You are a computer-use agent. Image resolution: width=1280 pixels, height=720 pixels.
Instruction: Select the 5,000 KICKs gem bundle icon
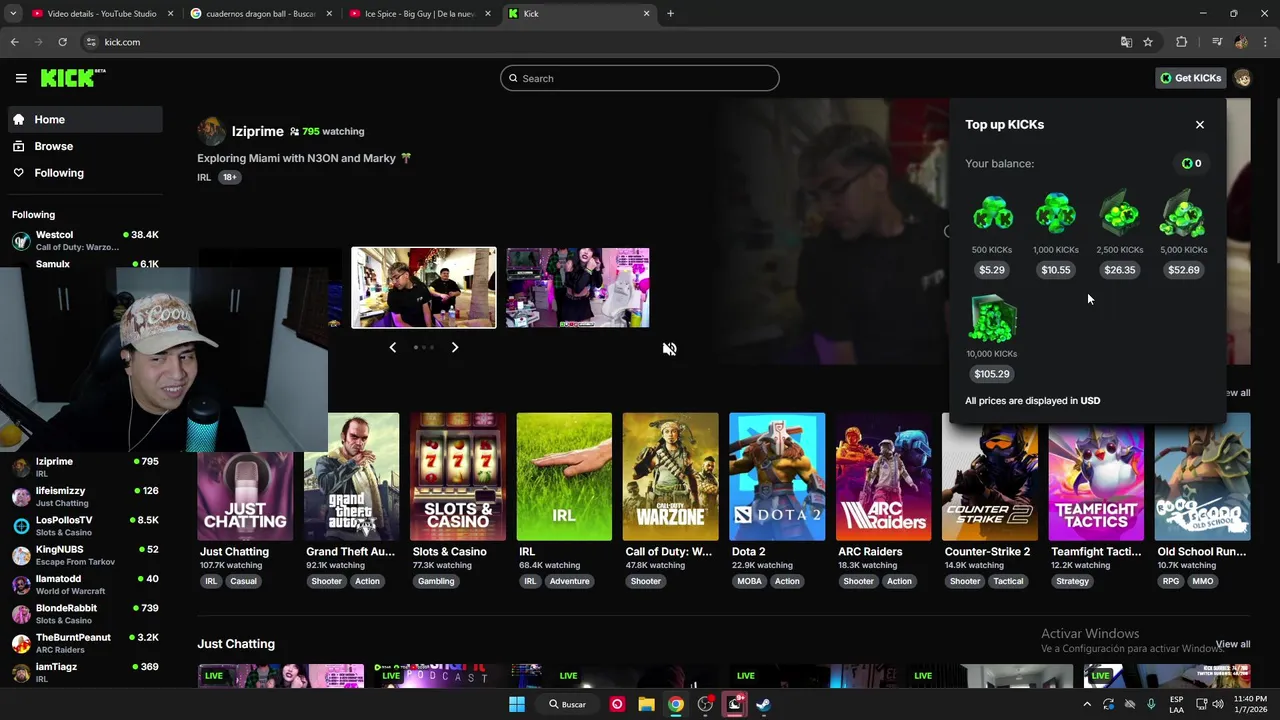[1183, 213]
